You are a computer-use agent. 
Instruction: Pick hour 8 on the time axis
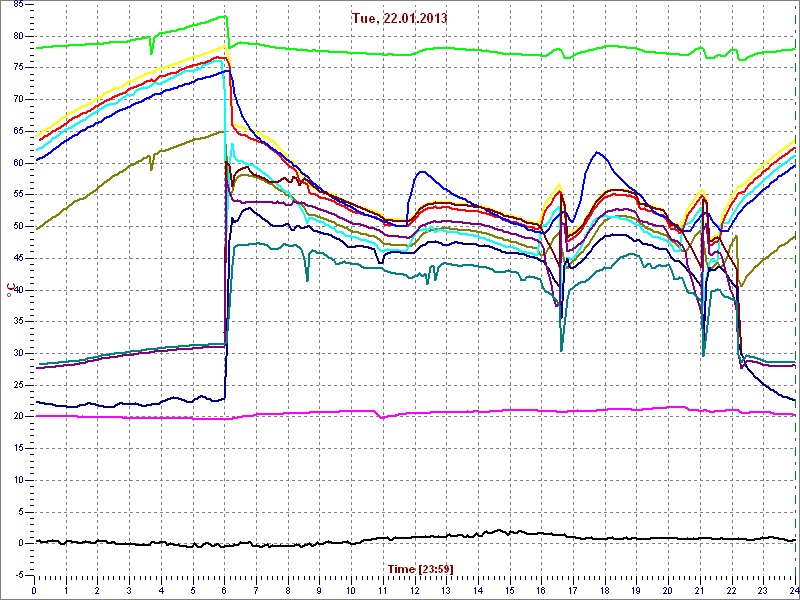(x=288, y=591)
